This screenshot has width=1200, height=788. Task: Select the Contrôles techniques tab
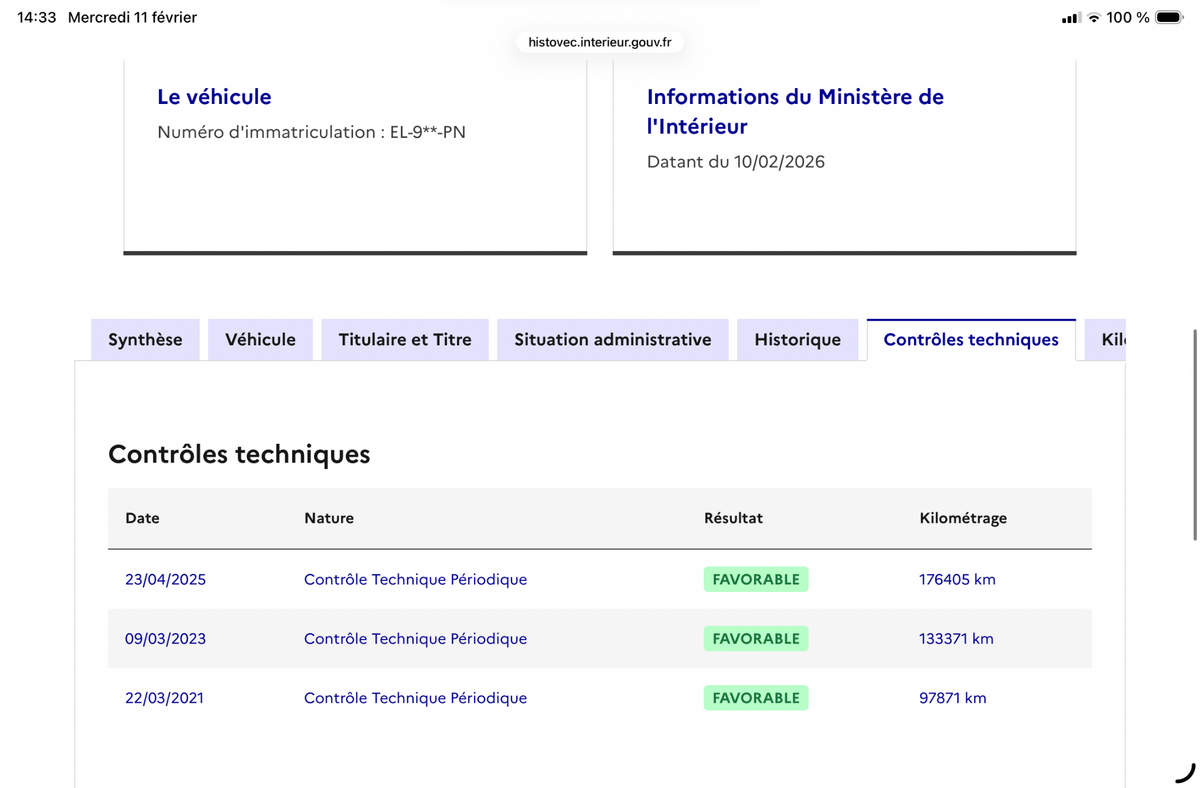(971, 340)
